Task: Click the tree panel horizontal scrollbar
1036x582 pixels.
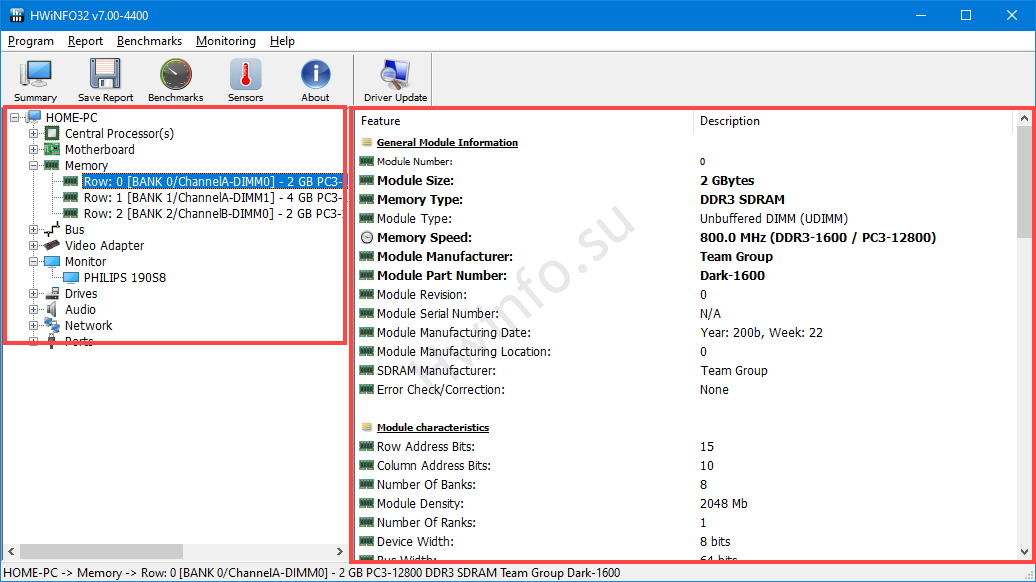Action: 100,552
